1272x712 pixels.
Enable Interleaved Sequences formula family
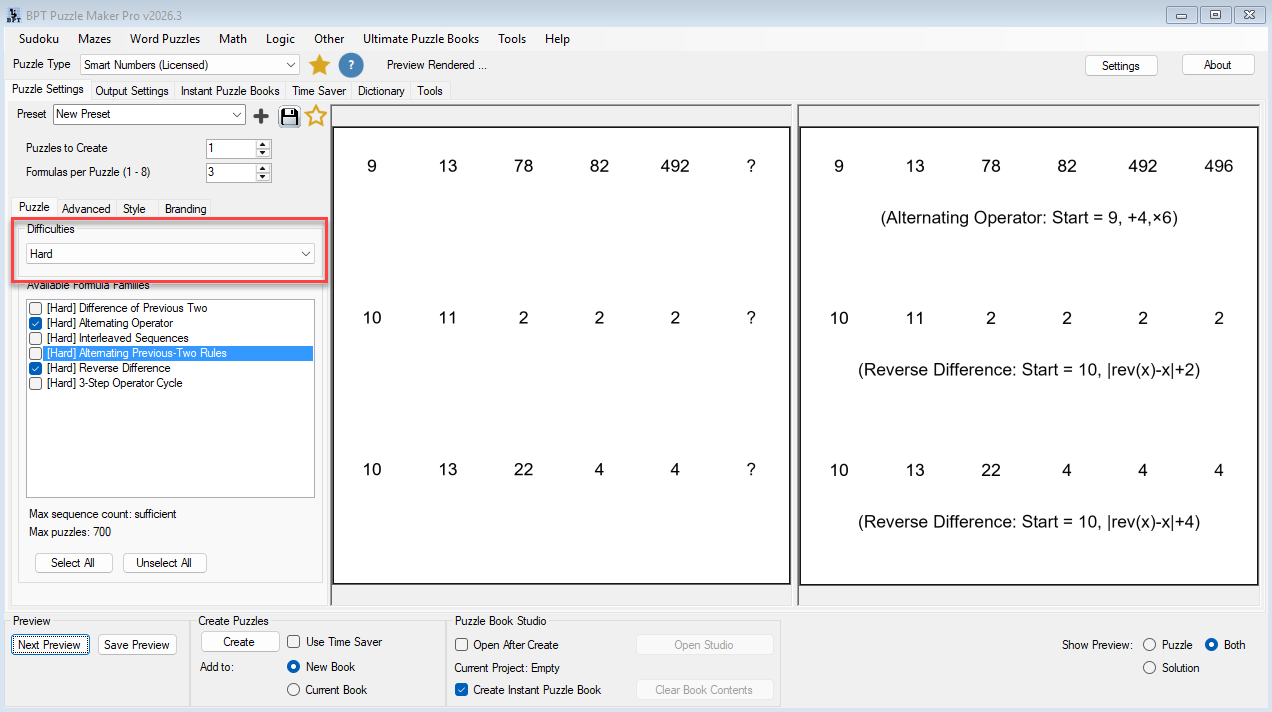click(x=36, y=338)
